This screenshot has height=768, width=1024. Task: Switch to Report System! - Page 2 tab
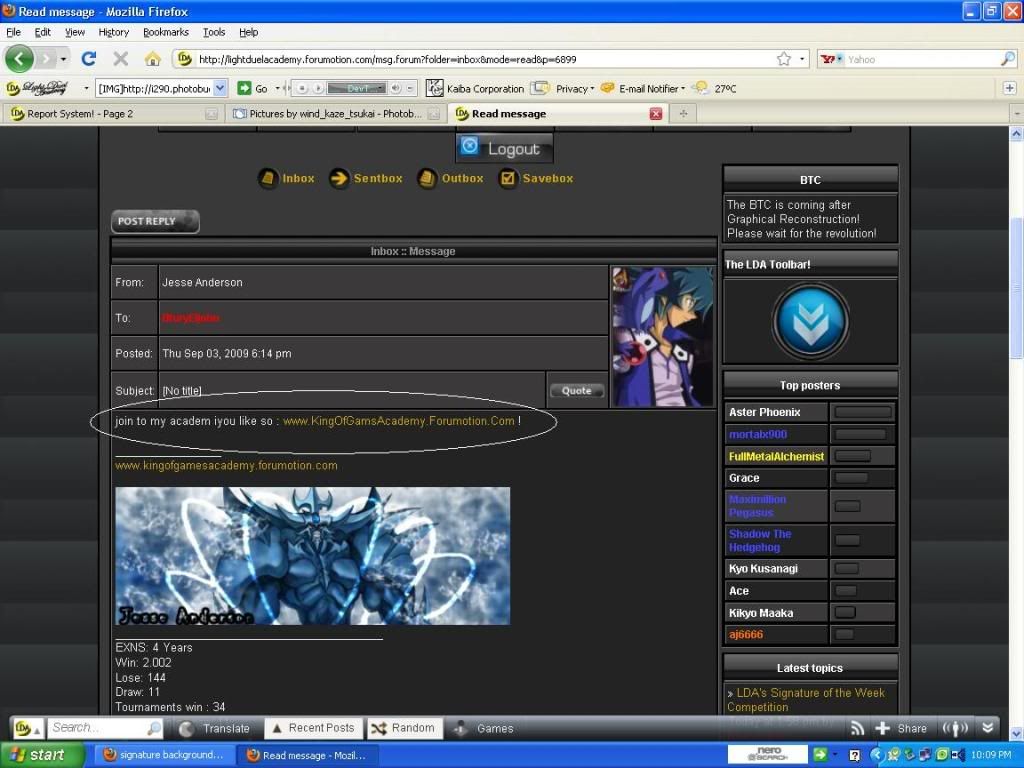coord(113,114)
